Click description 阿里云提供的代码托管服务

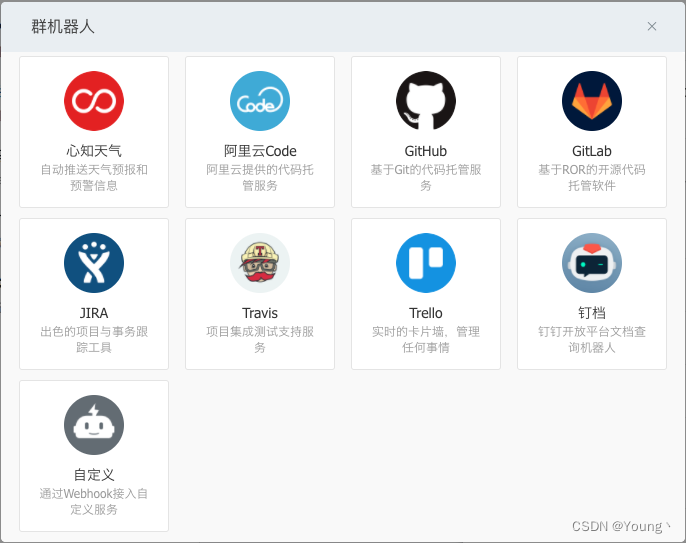coord(260,178)
